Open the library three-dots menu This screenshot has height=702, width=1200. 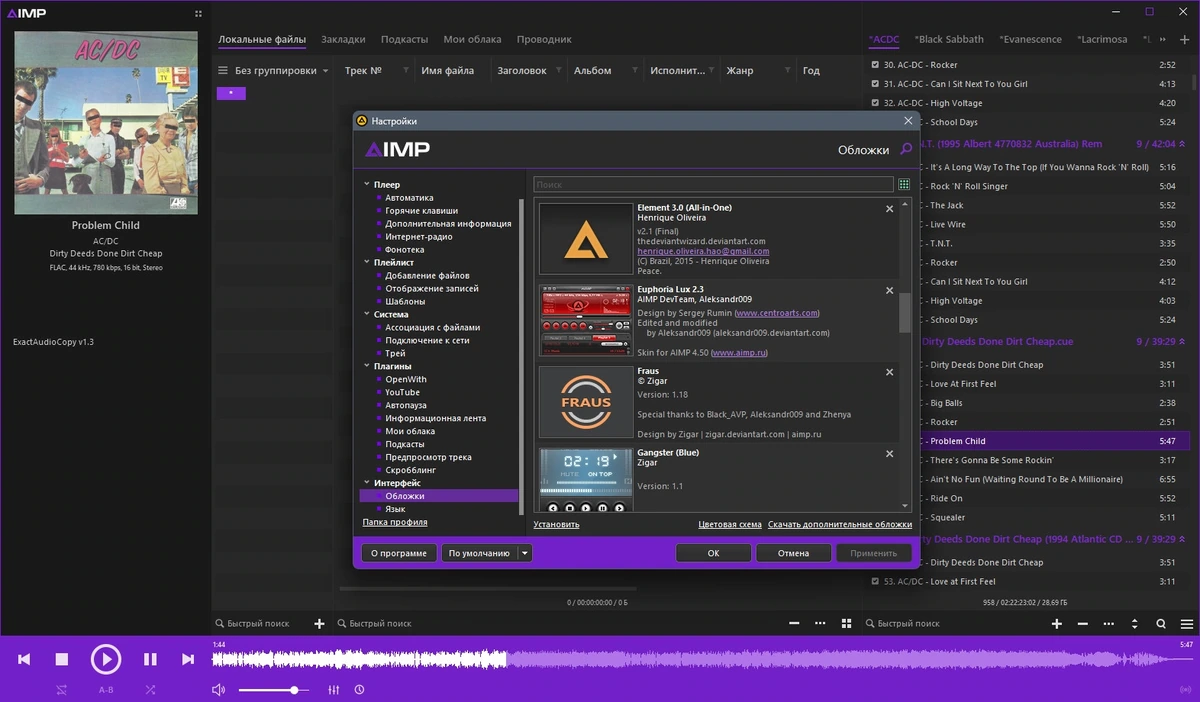pyautogui.click(x=820, y=623)
